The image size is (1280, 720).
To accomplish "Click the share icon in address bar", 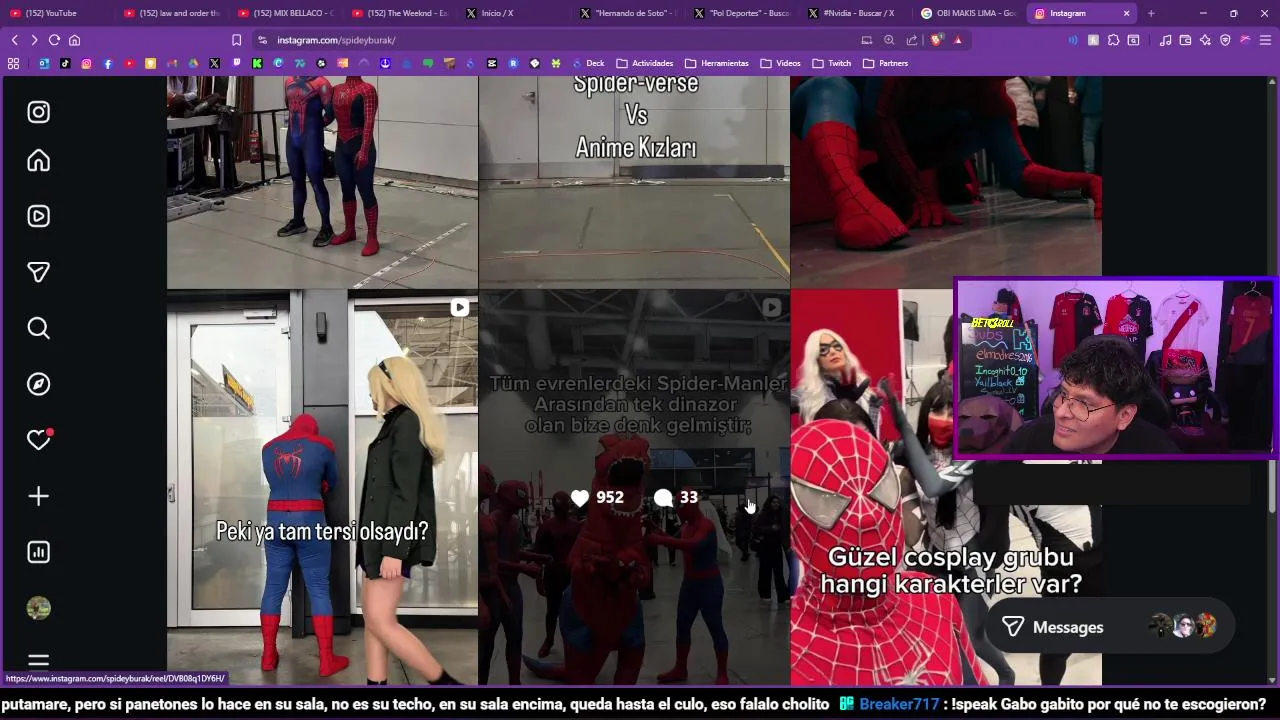I will point(912,40).
